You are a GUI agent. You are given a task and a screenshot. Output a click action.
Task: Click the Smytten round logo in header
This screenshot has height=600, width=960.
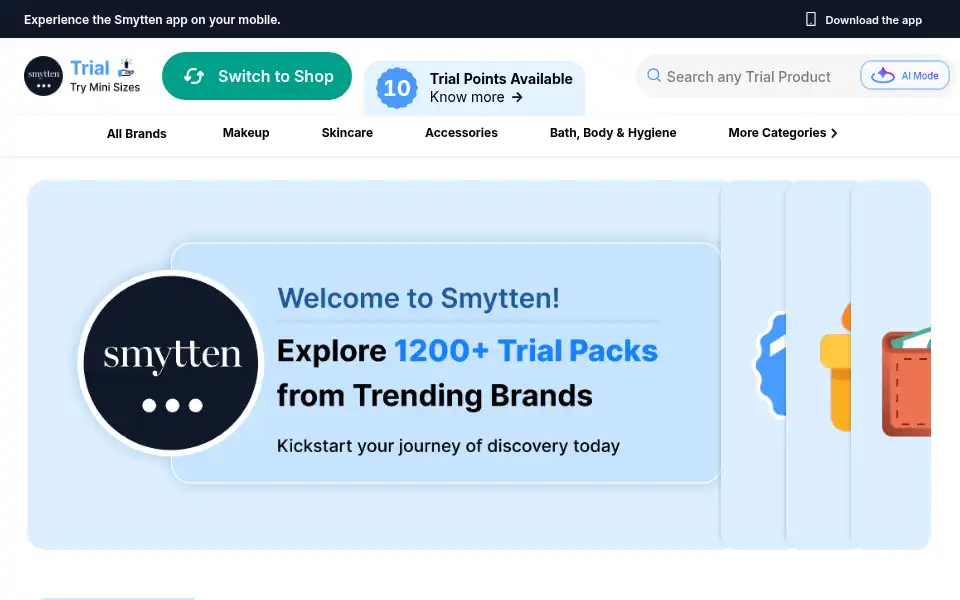[x=43, y=76]
